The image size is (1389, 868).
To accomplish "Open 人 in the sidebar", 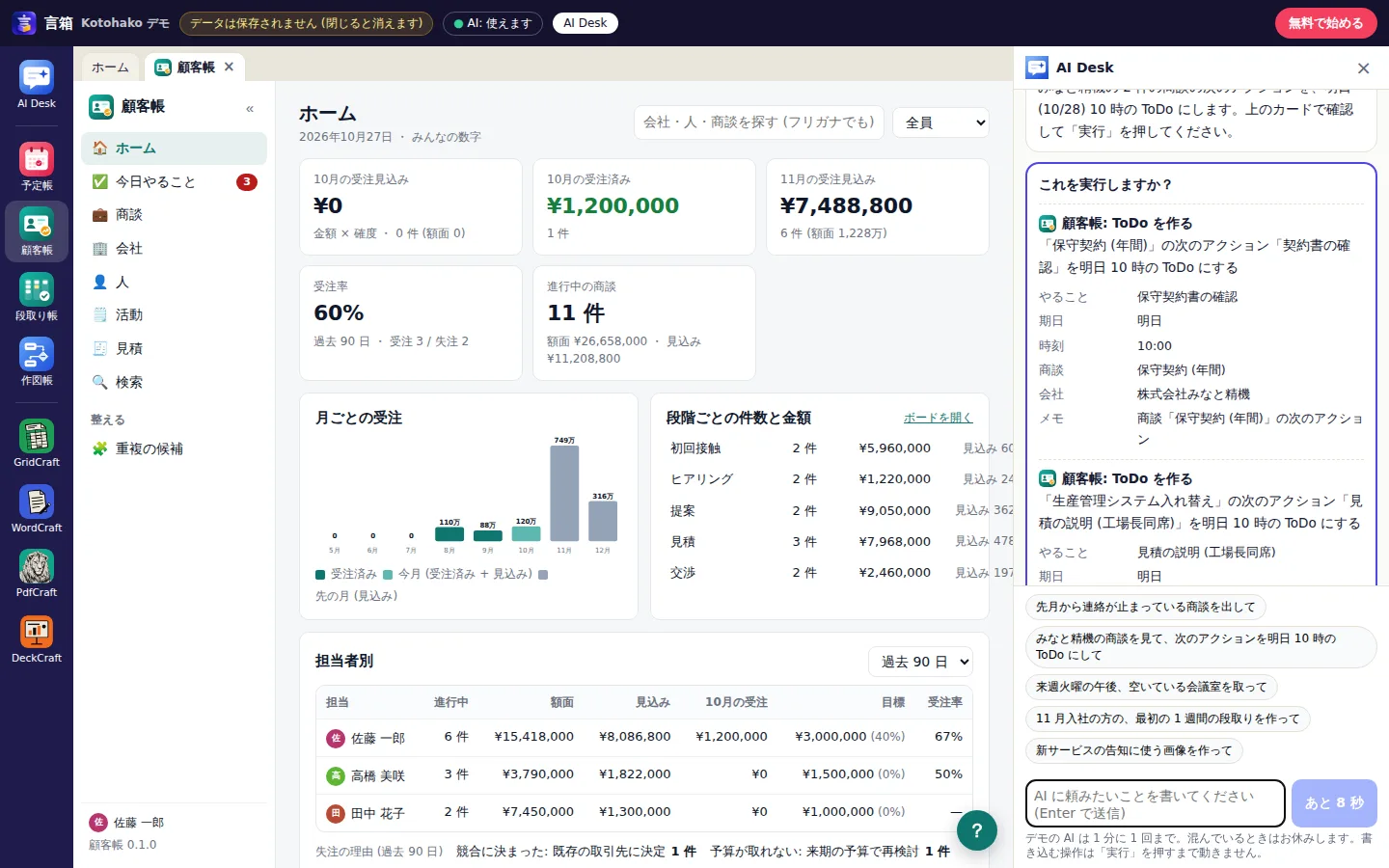I will point(175,282).
